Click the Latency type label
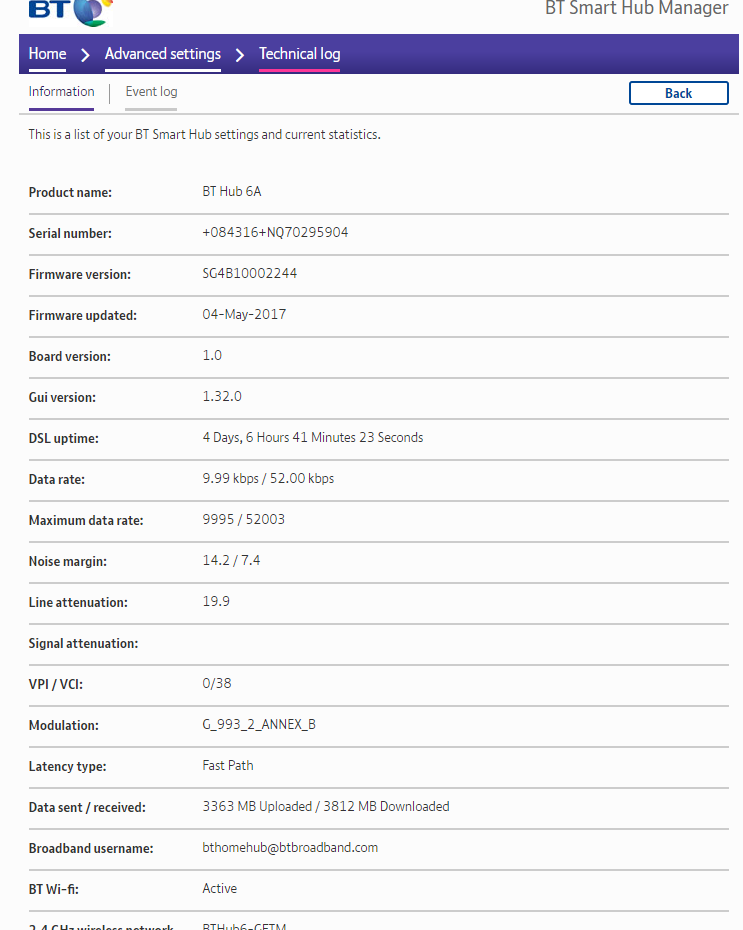 coord(68,767)
